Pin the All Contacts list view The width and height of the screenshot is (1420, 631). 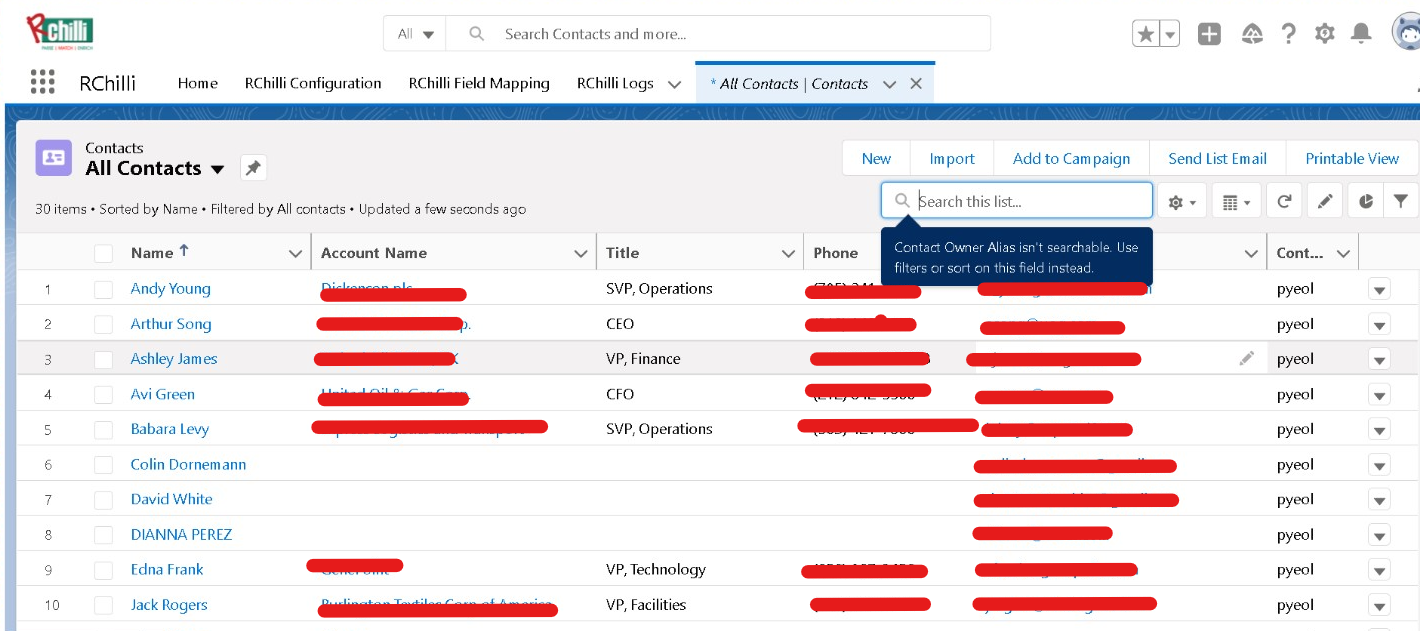pos(254,168)
